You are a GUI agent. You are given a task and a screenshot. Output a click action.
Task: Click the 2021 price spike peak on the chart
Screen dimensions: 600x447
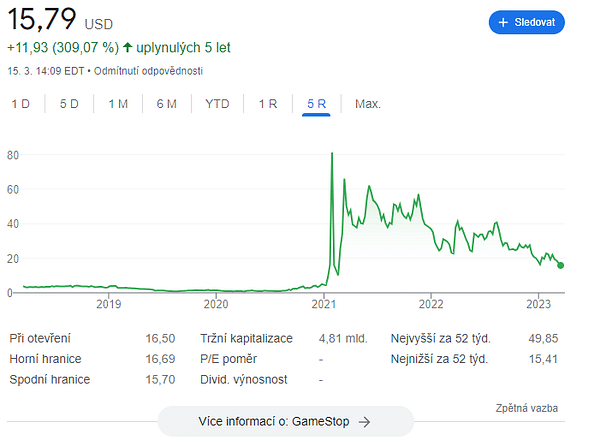point(332,154)
